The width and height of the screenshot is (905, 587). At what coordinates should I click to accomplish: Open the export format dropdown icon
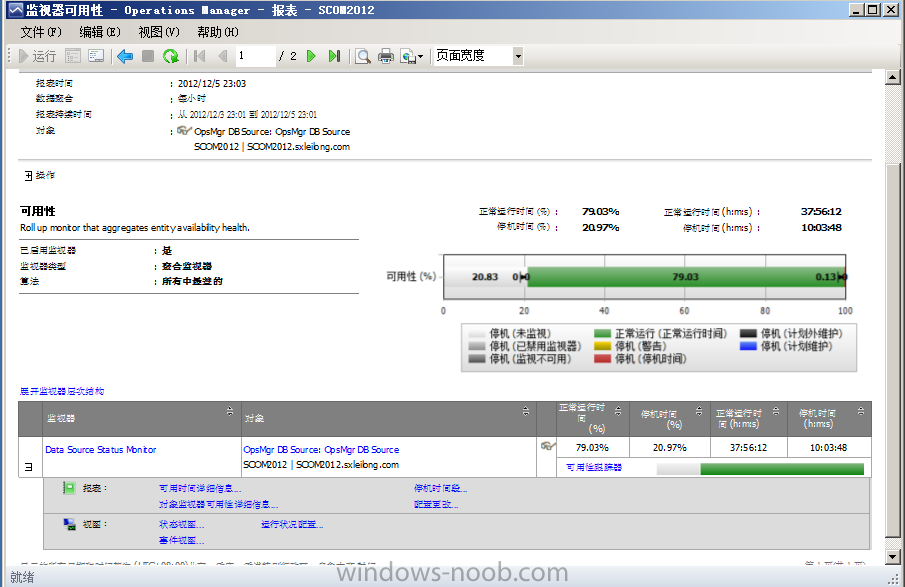(x=412, y=56)
